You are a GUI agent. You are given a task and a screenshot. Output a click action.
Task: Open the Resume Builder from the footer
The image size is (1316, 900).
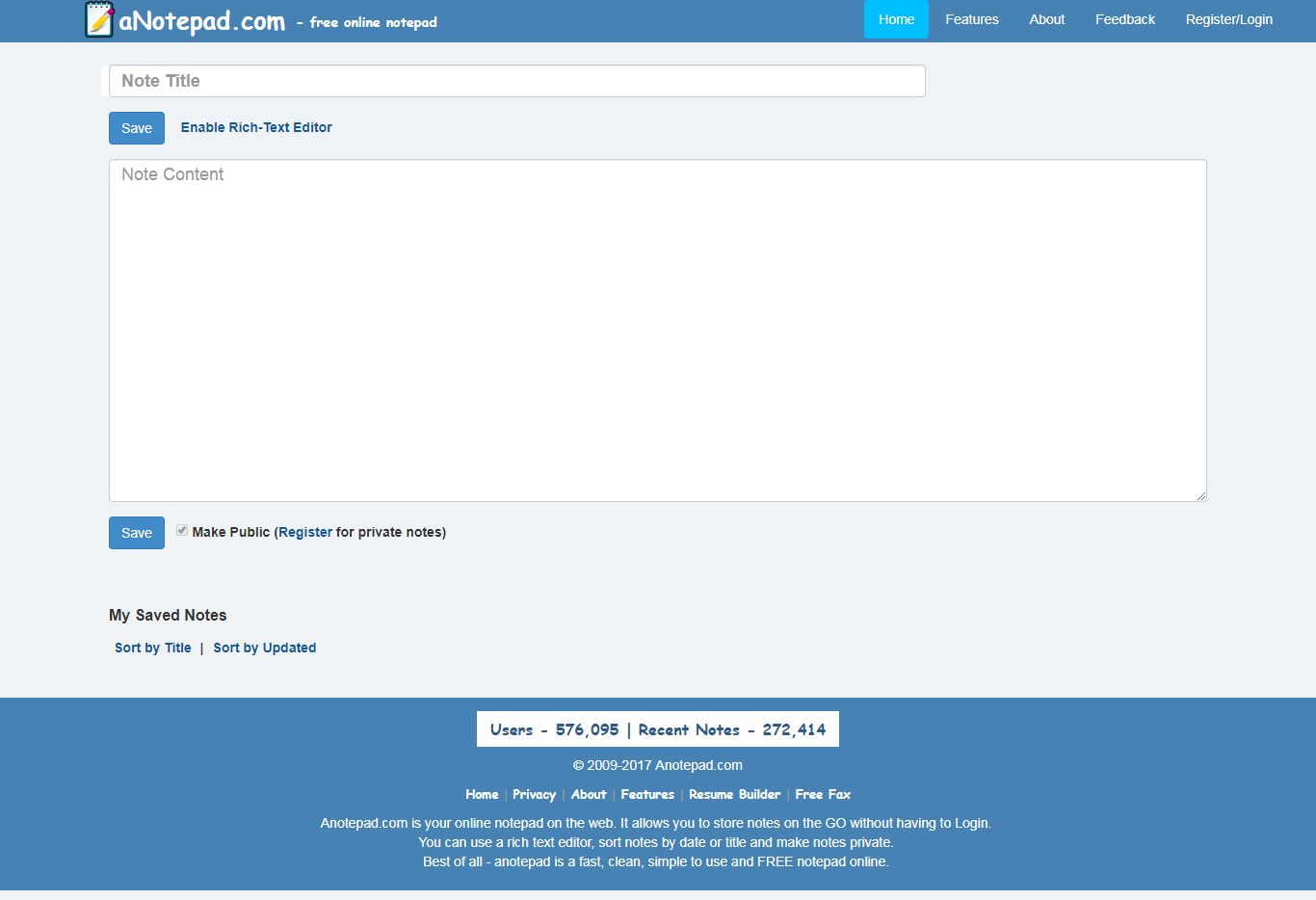pos(734,794)
